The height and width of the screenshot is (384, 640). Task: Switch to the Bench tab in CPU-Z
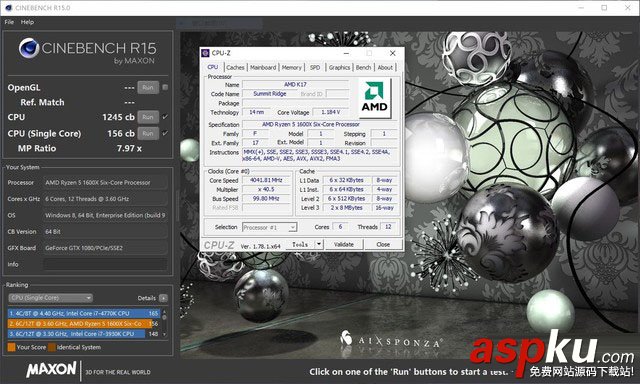tap(363, 68)
